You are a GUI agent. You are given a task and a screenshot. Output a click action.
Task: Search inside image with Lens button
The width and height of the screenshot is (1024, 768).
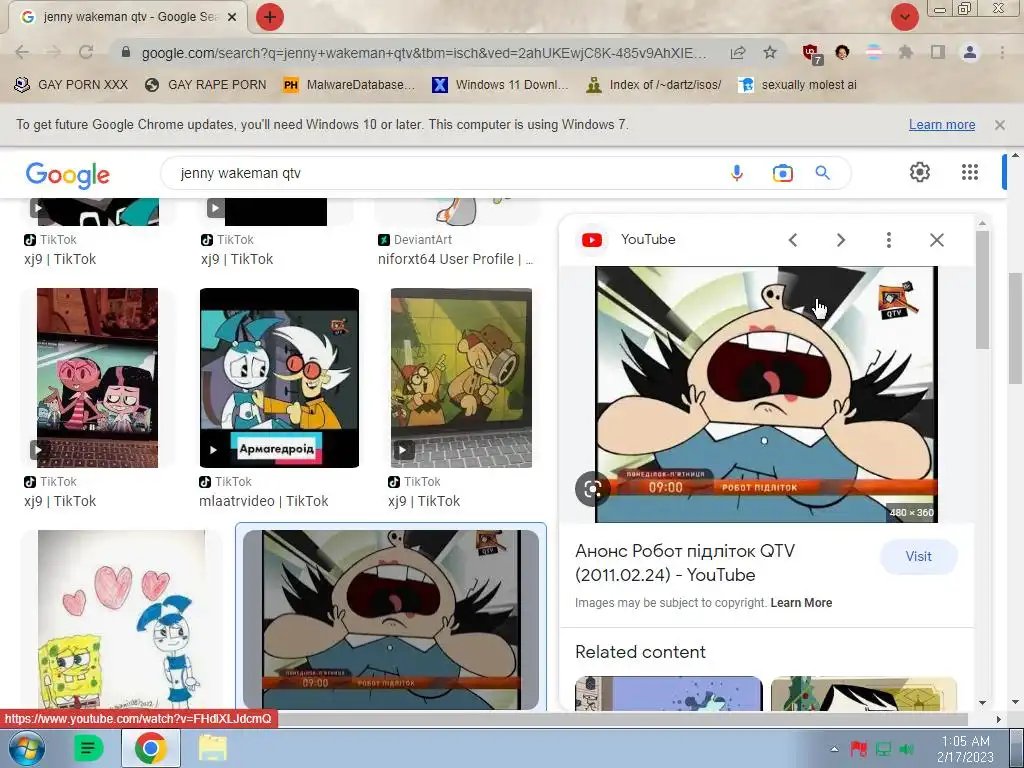[x=592, y=488]
